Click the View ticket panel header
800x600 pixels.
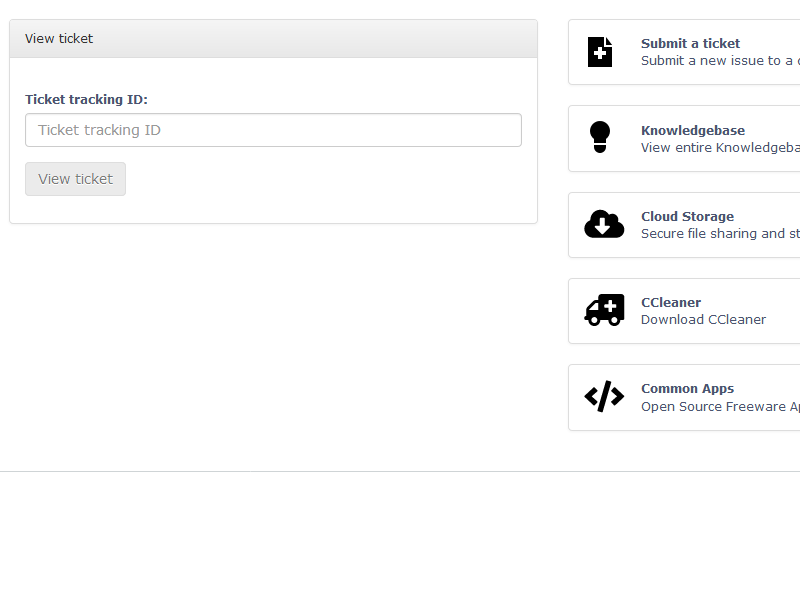pyautogui.click(x=273, y=39)
